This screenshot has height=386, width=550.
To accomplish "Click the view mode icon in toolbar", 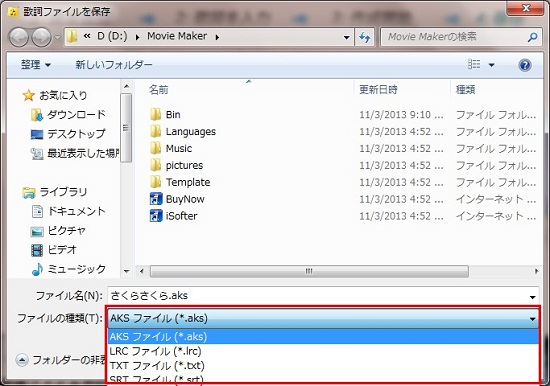I will [x=474, y=65].
